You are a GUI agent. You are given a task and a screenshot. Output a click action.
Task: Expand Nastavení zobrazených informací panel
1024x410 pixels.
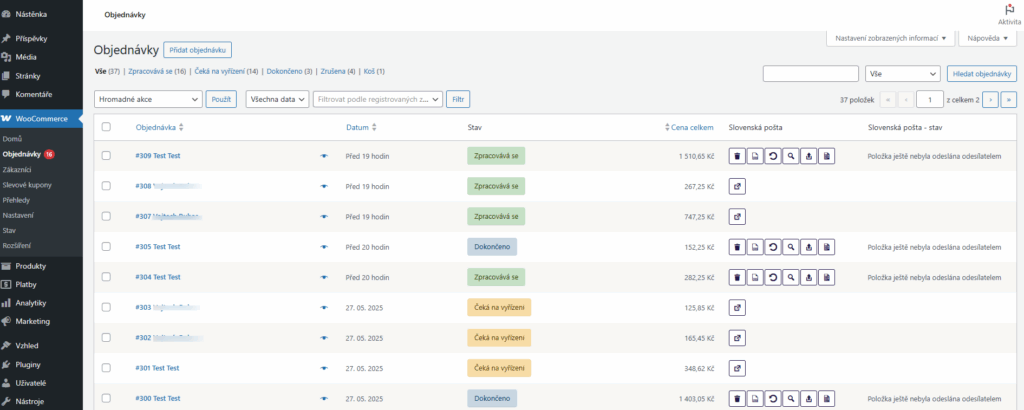891,39
